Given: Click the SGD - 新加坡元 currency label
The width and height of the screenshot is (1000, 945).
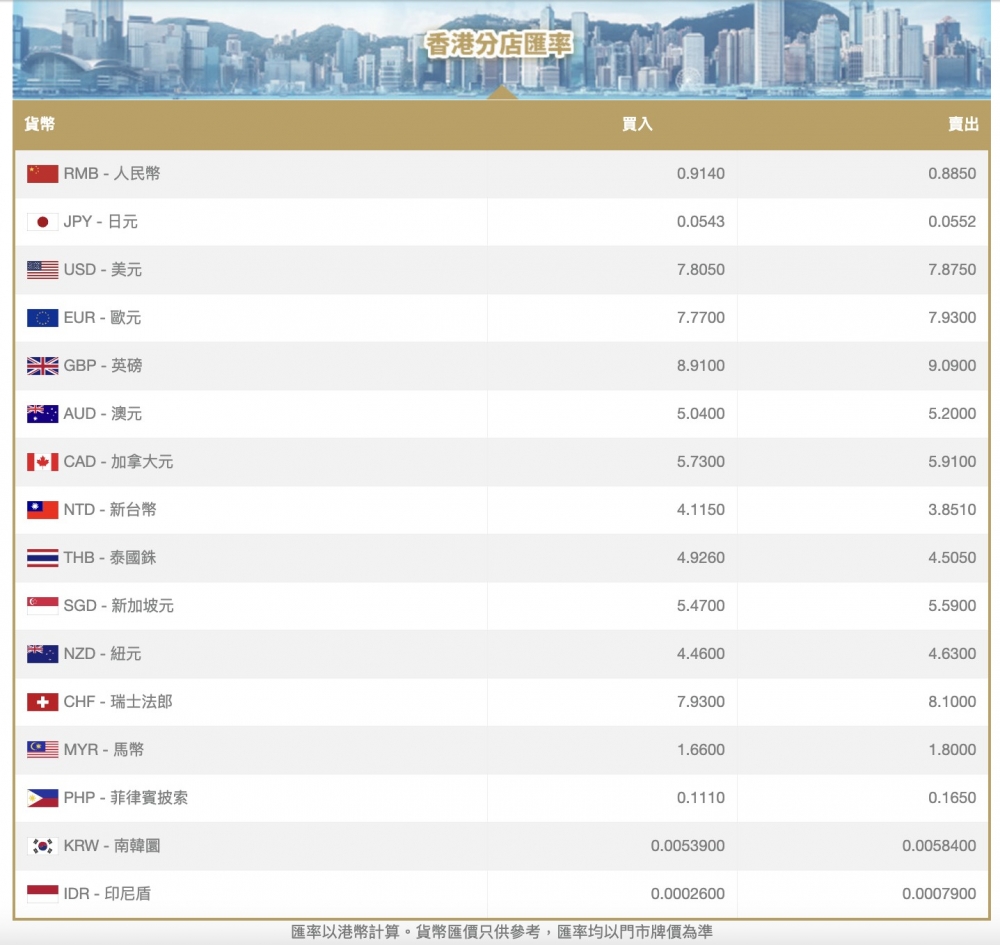Looking at the screenshot, I should pos(118,606).
